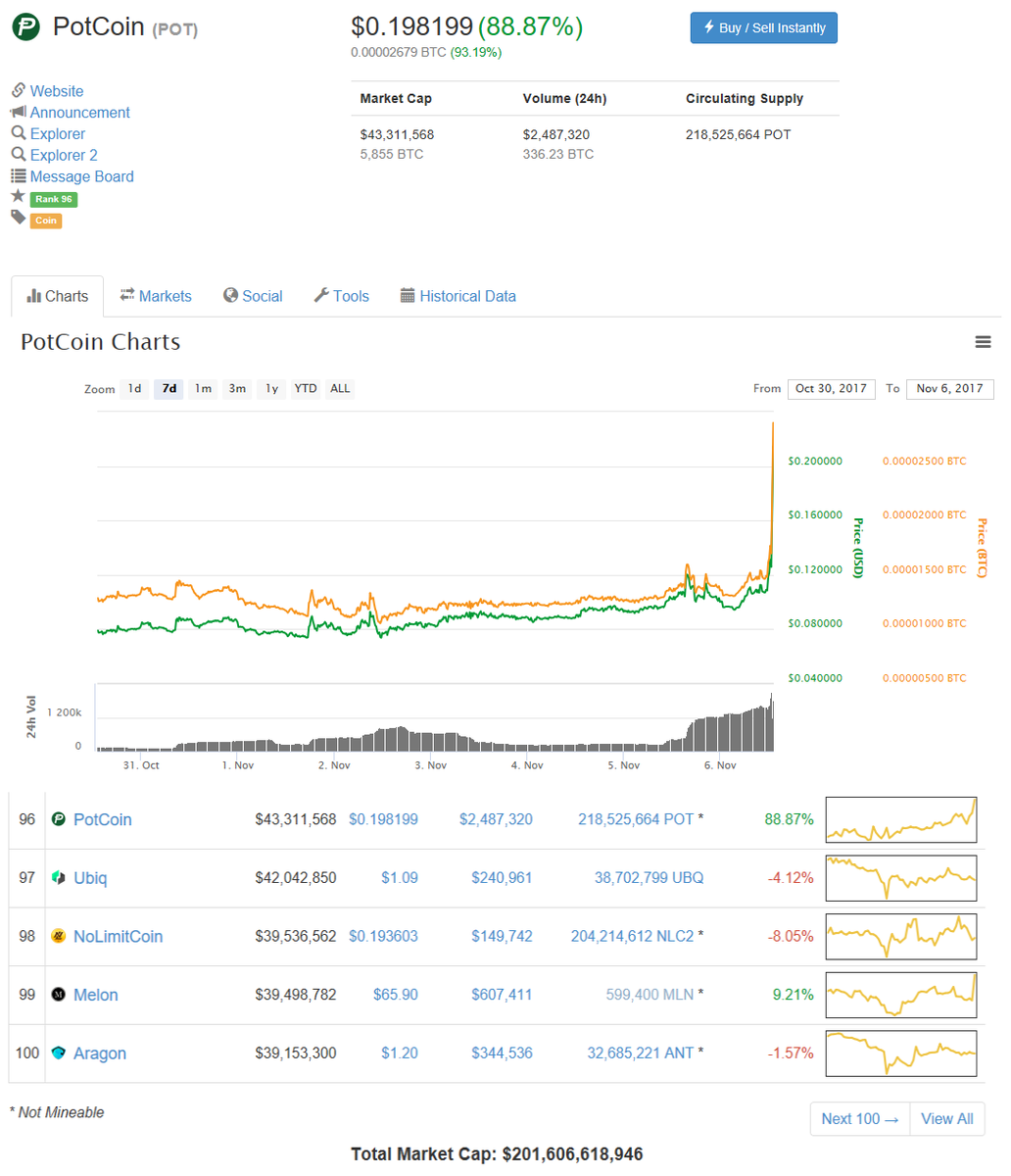This screenshot has width=1011, height=1176.
Task: Open the Historical Data tab
Action: [457, 296]
